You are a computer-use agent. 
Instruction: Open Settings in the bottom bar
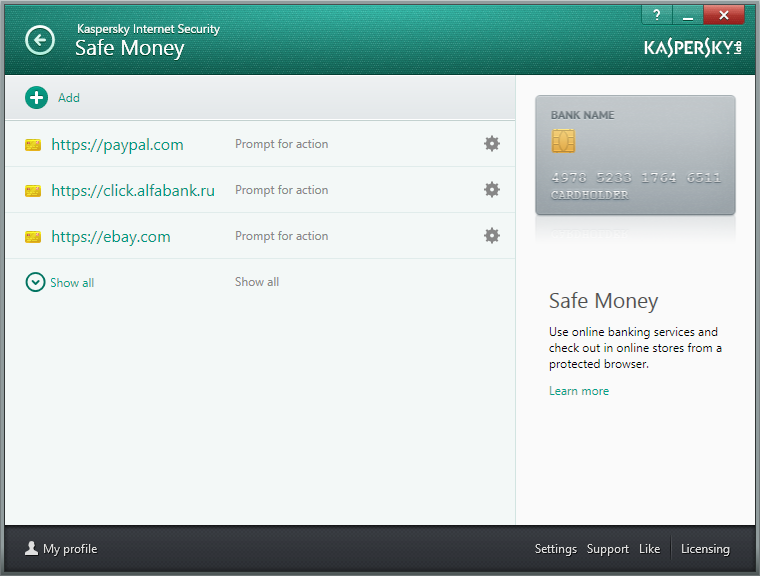(x=555, y=549)
